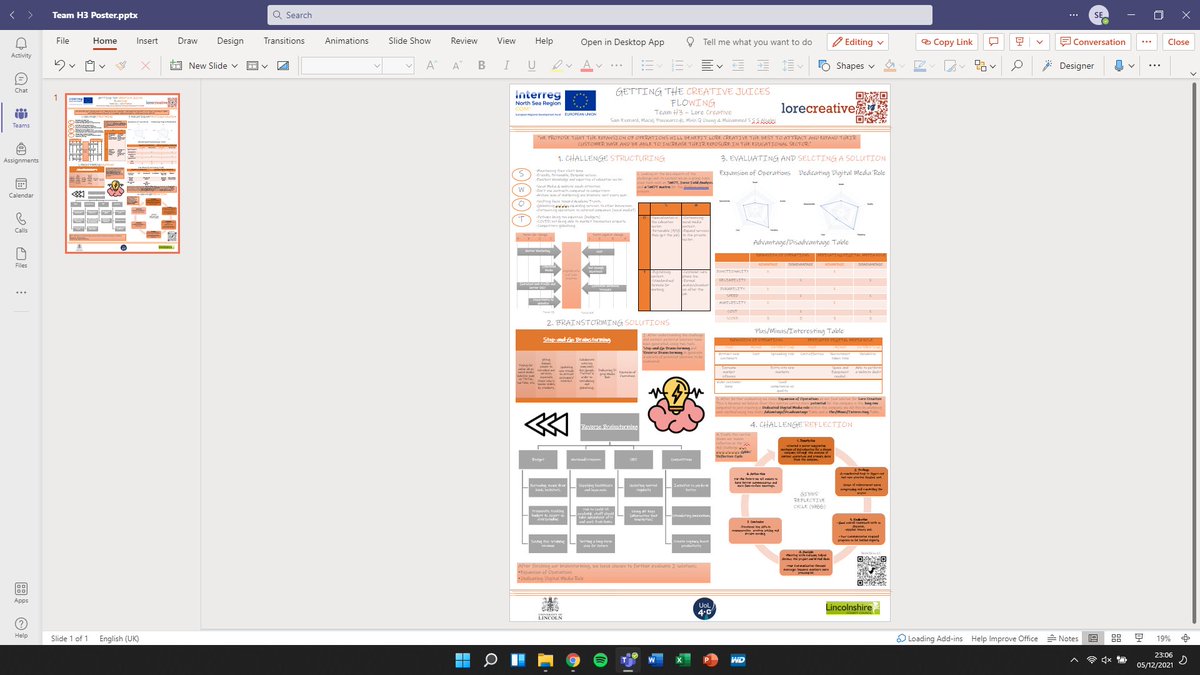Viewport: 1200px width, 675px height.
Task: Select the slide 1 thumbnail
Action: 122,174
